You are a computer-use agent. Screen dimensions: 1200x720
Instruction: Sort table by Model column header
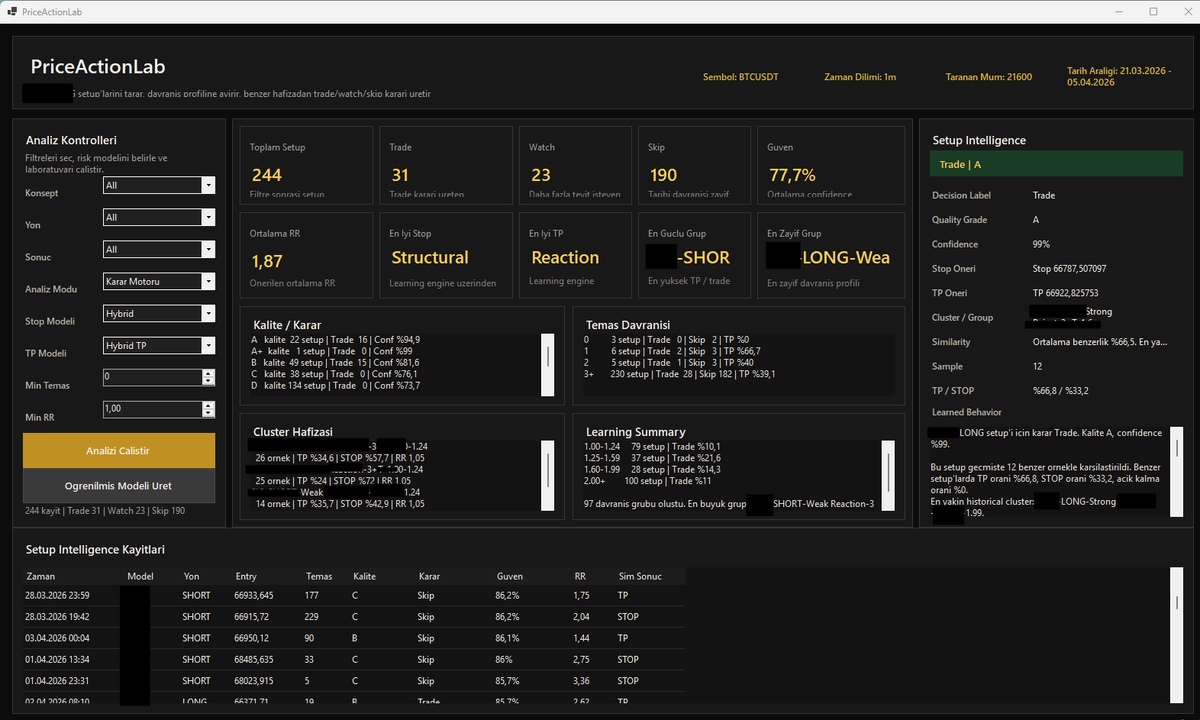click(x=140, y=576)
